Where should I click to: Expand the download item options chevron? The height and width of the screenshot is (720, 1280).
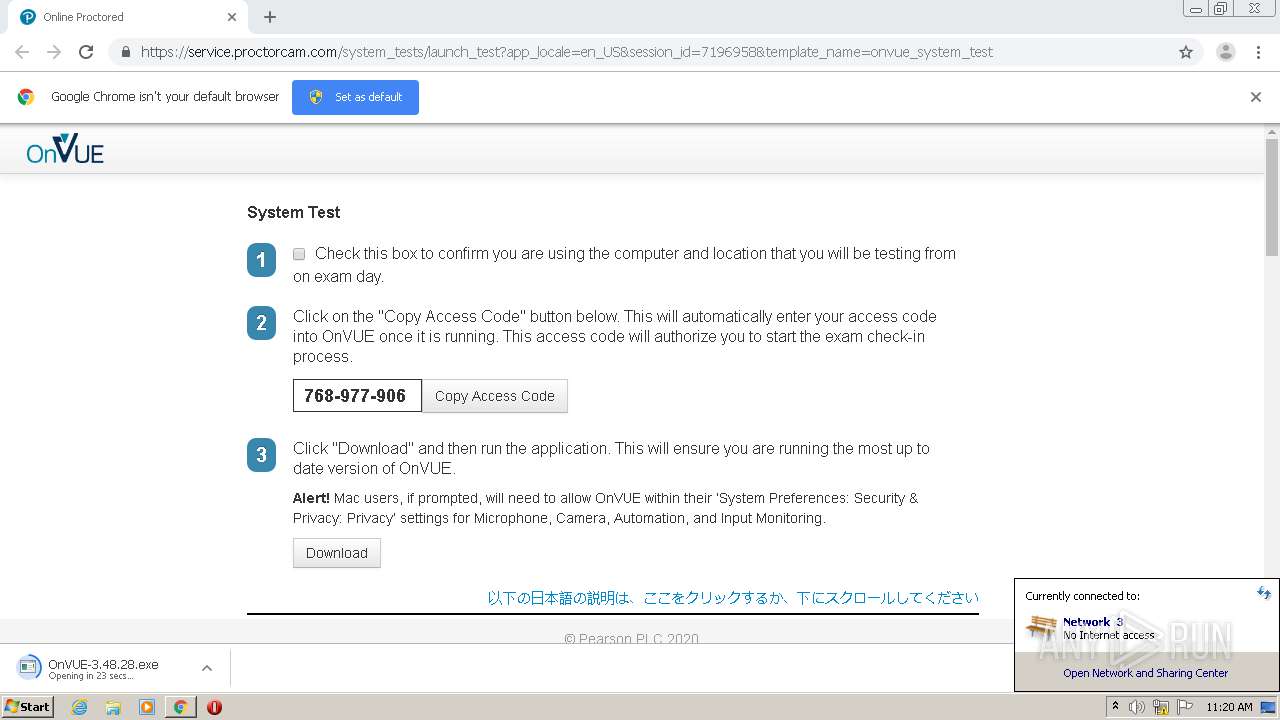coord(207,668)
